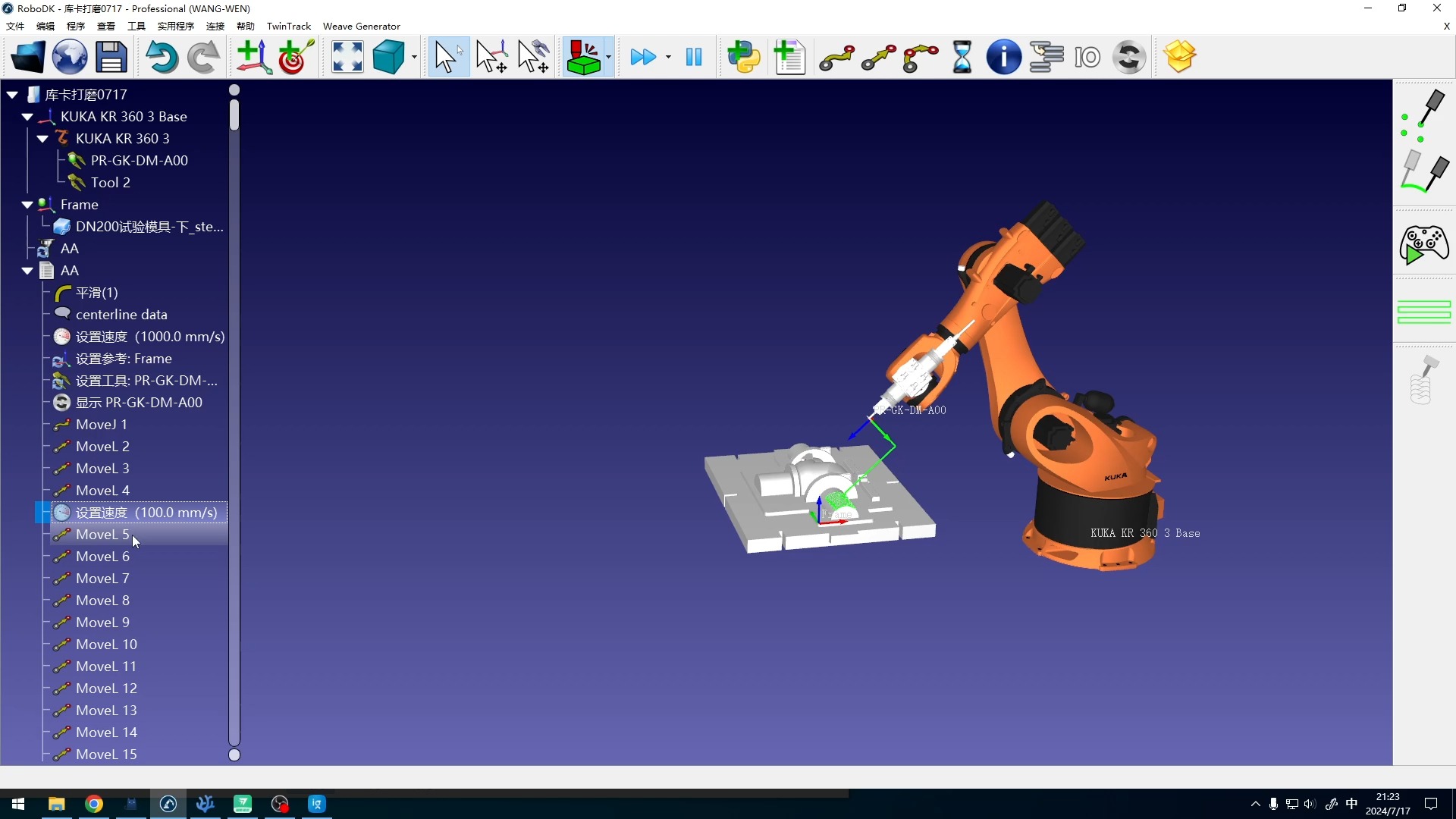Open the Weave Generator menu

click(x=361, y=26)
